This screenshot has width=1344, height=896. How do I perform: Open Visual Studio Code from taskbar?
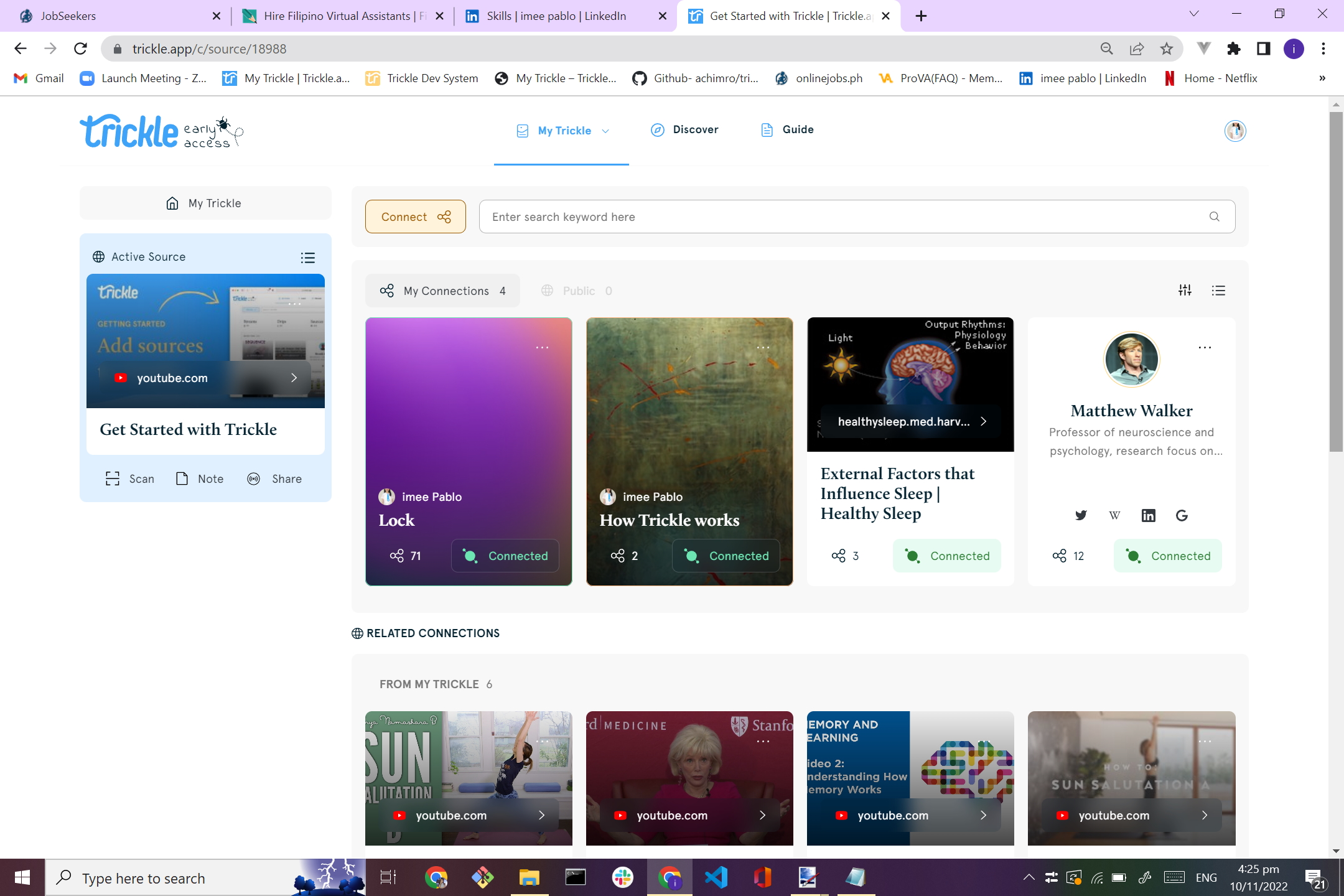pos(716,878)
